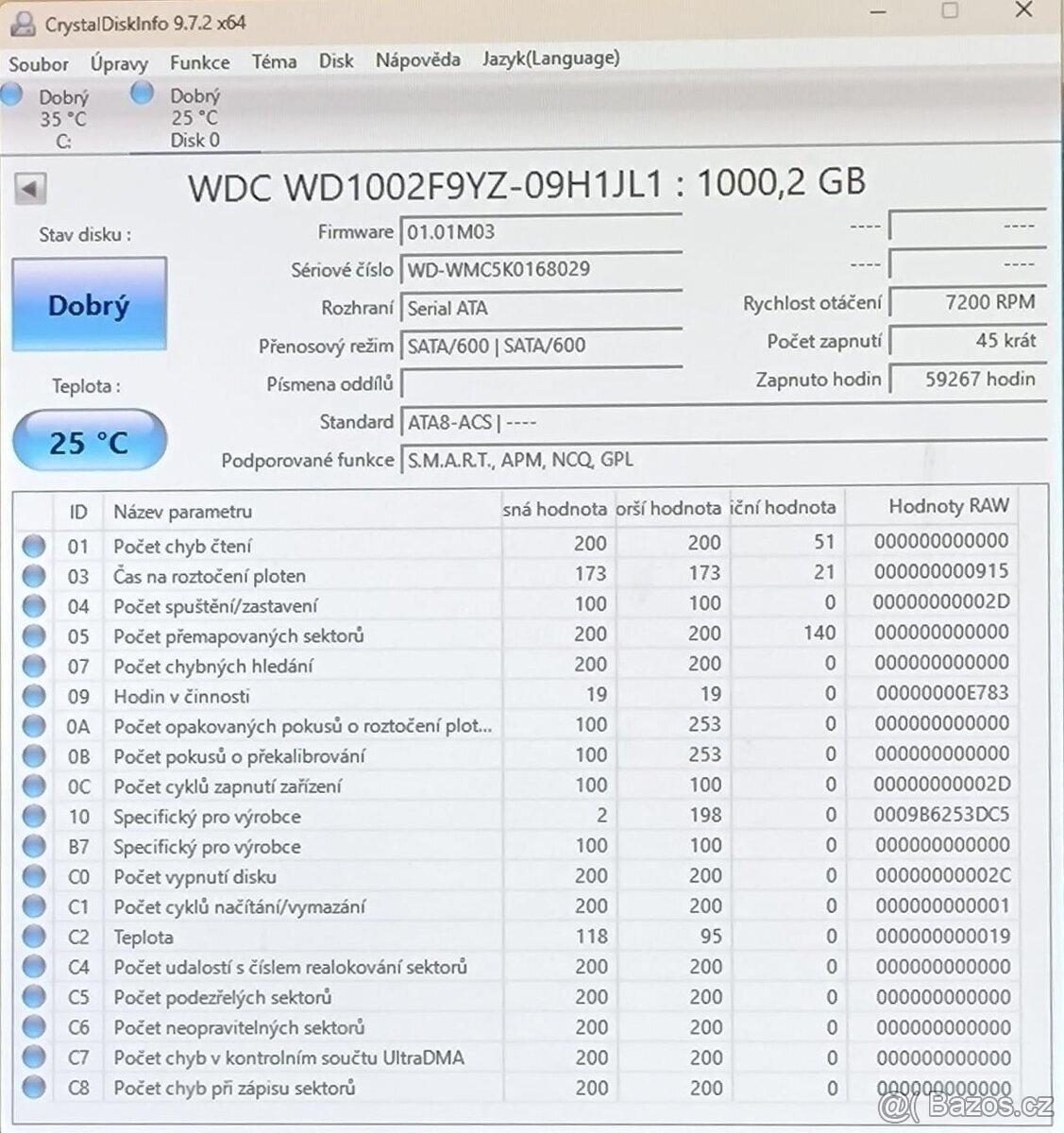
Task: Click the blue dot next to Počet podezřelých sektorů
Action: click(x=34, y=997)
